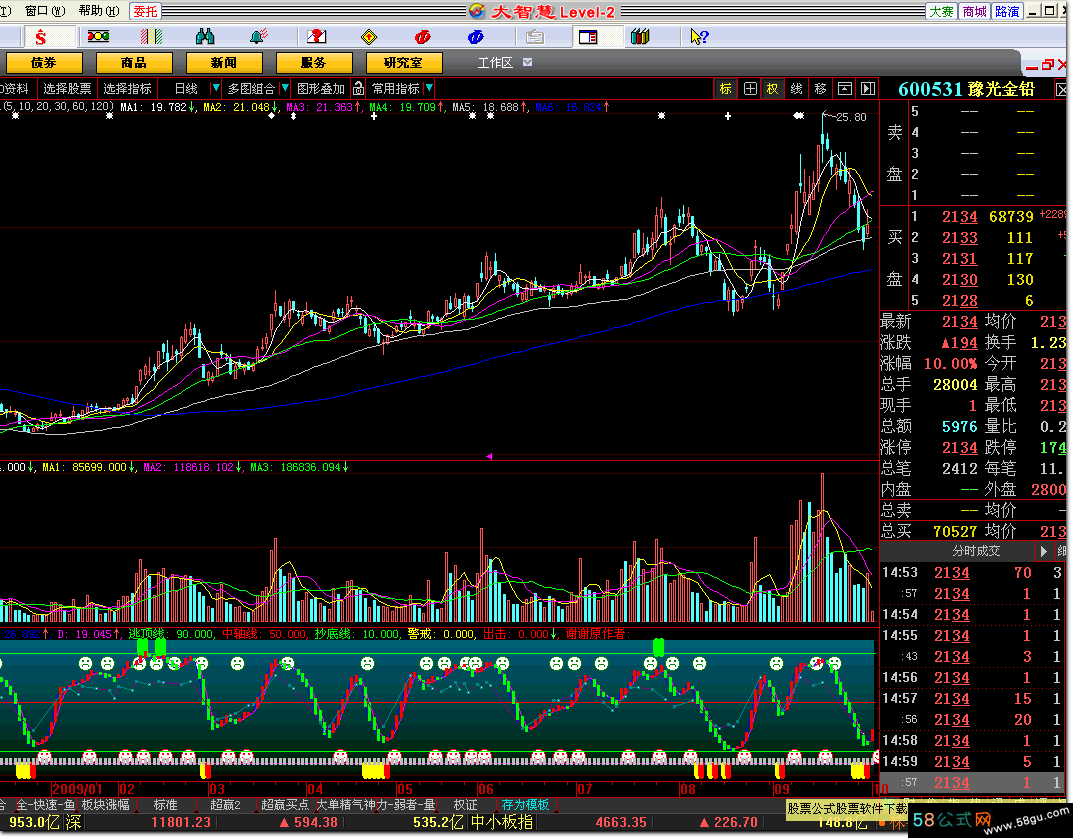Click the skip-to-end arrow icon
Screen dimensions: 1073x838
(868, 88)
